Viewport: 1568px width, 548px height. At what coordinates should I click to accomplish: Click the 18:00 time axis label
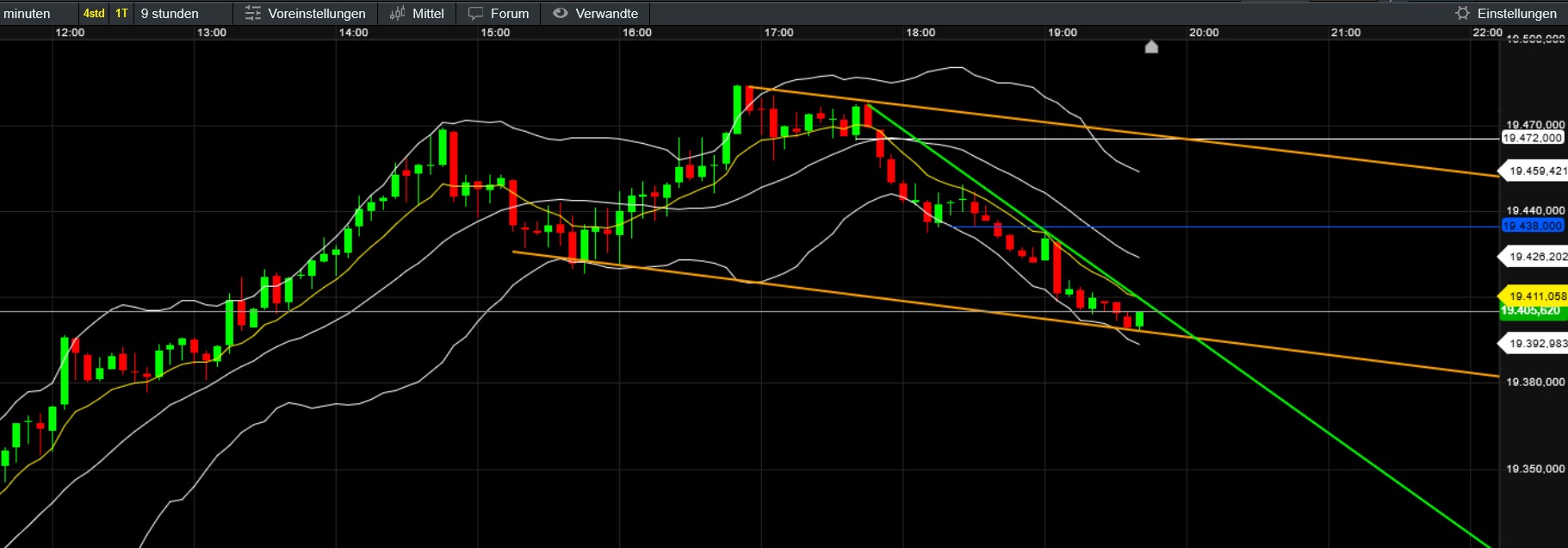920,33
